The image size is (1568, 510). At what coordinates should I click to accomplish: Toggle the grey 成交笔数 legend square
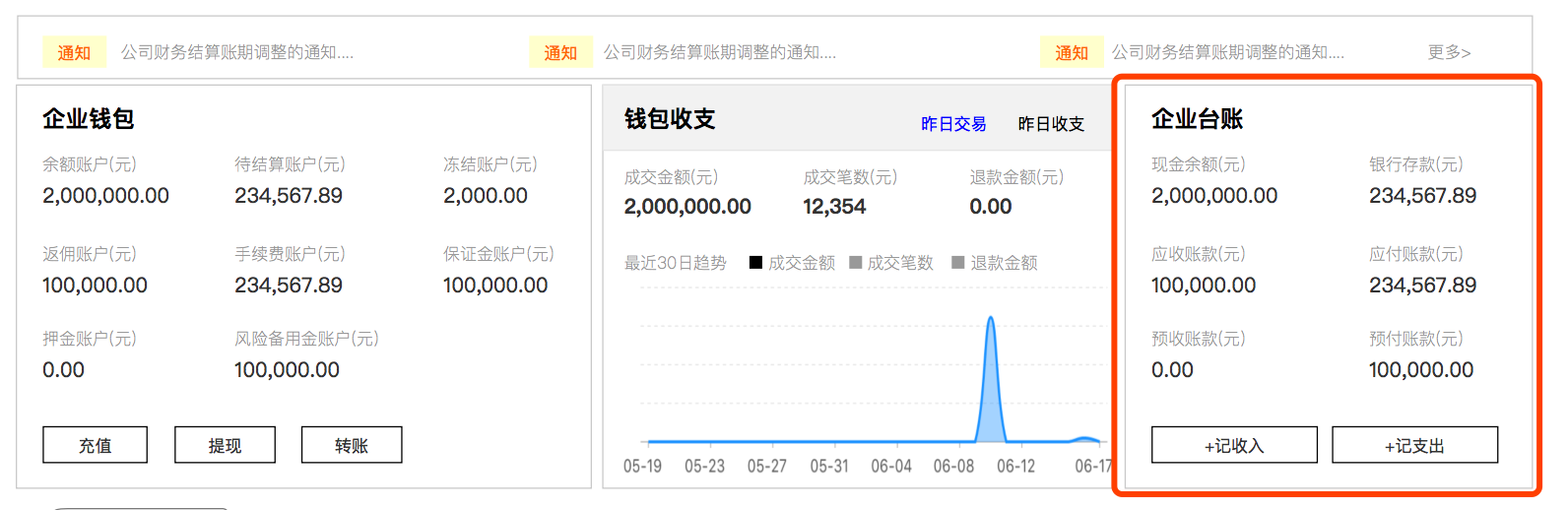856,262
